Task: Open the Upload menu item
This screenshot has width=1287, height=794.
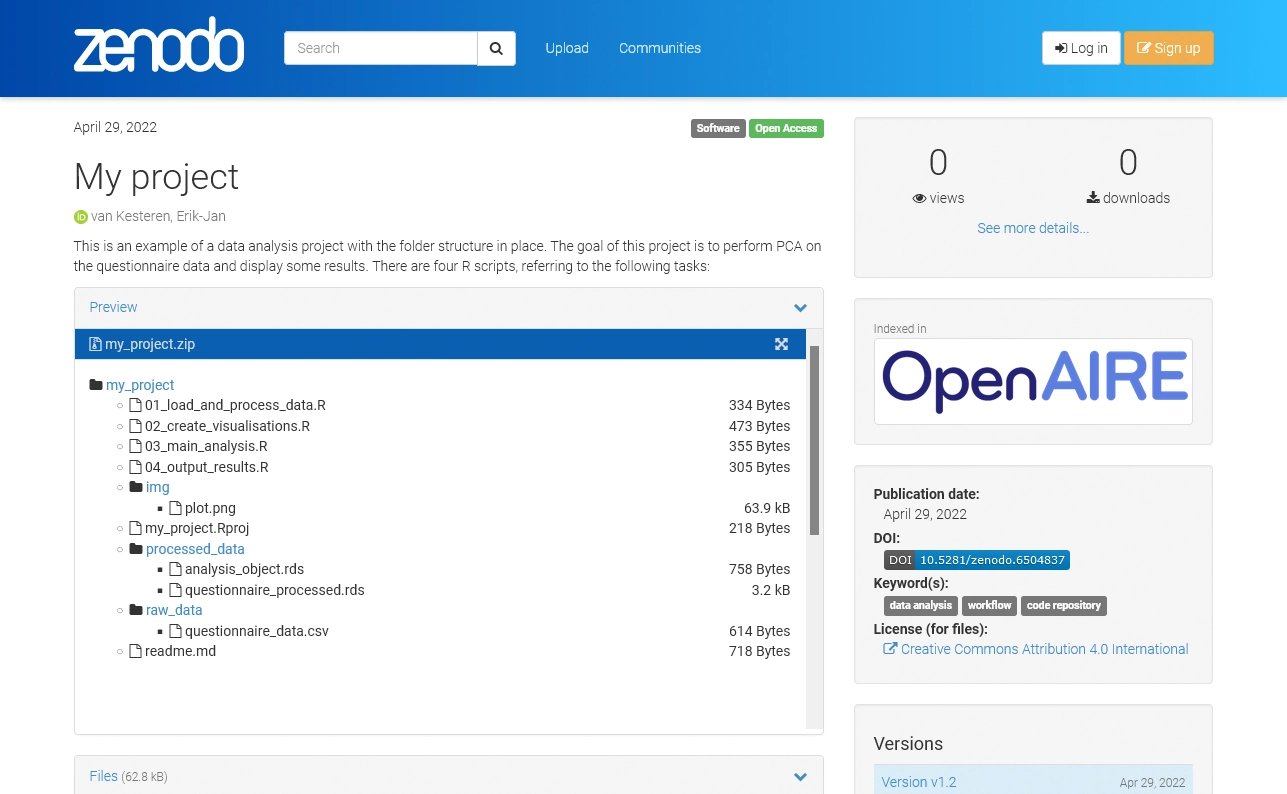Action: pos(567,48)
